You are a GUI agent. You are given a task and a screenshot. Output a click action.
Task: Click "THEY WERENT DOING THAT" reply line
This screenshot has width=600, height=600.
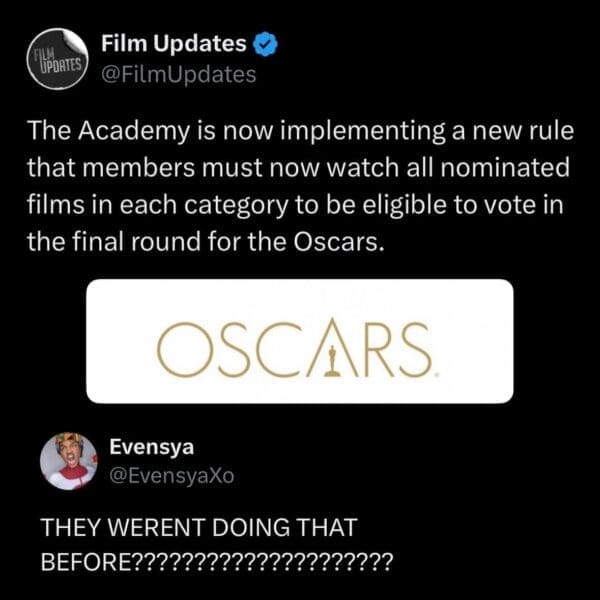[199, 527]
